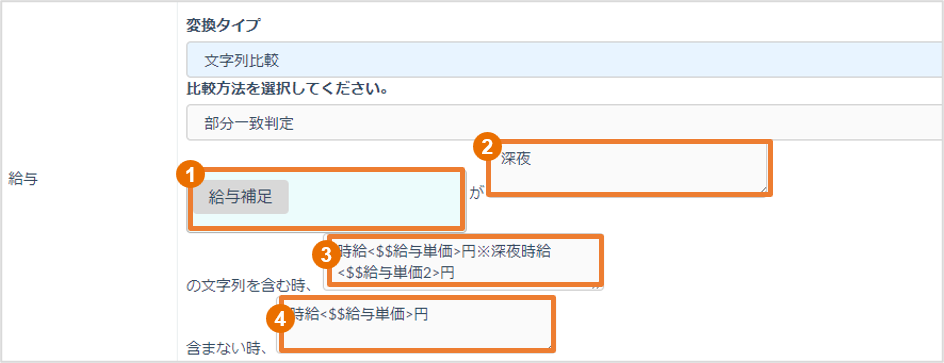The width and height of the screenshot is (944, 363).
Task: Focus the 含まない時 text area with 時給<$$給与単価>円
Action: (417, 324)
